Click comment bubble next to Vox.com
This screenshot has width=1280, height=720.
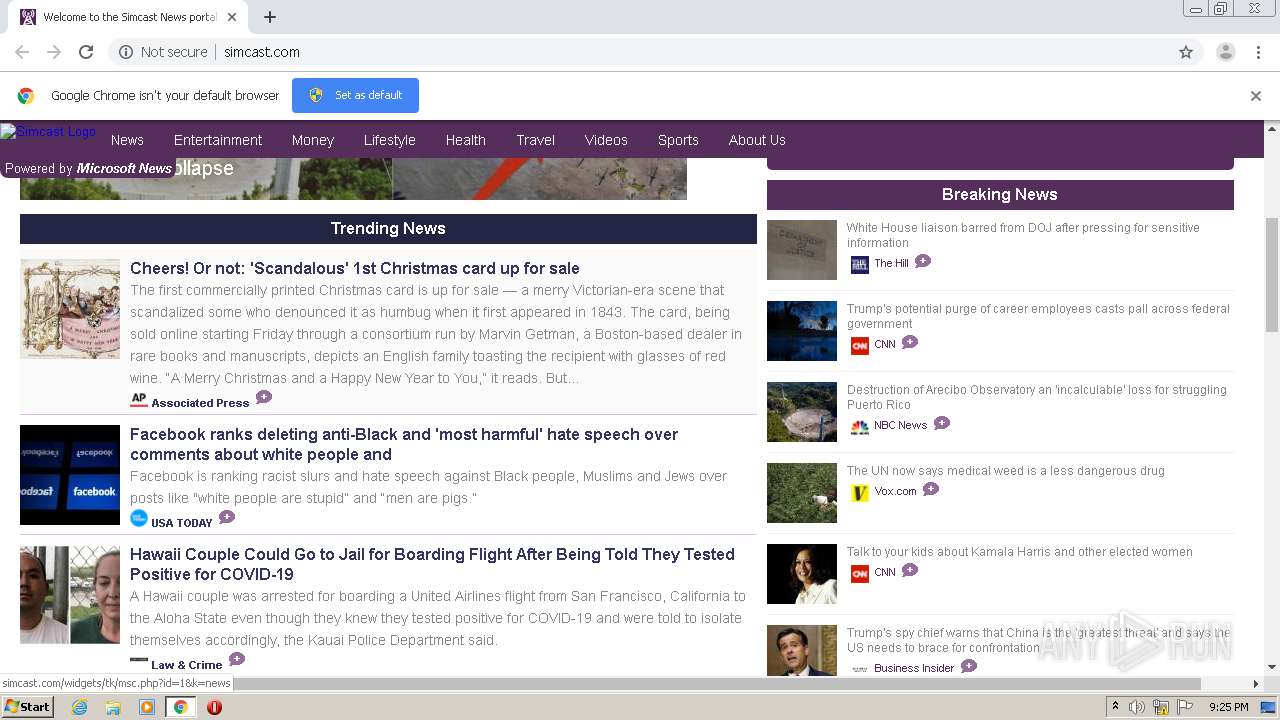coord(930,489)
